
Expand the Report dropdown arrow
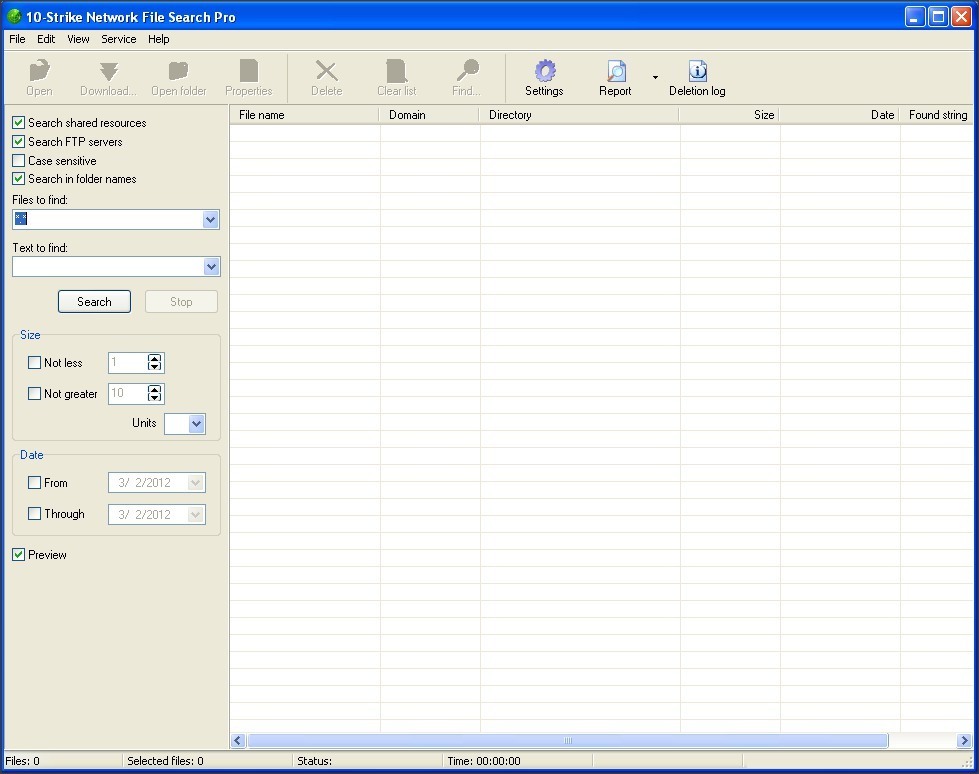(x=655, y=77)
